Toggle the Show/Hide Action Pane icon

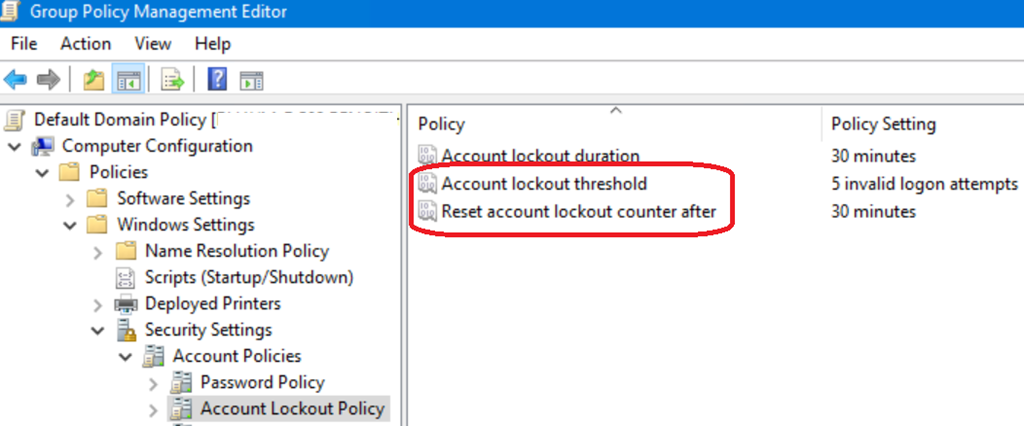point(251,81)
